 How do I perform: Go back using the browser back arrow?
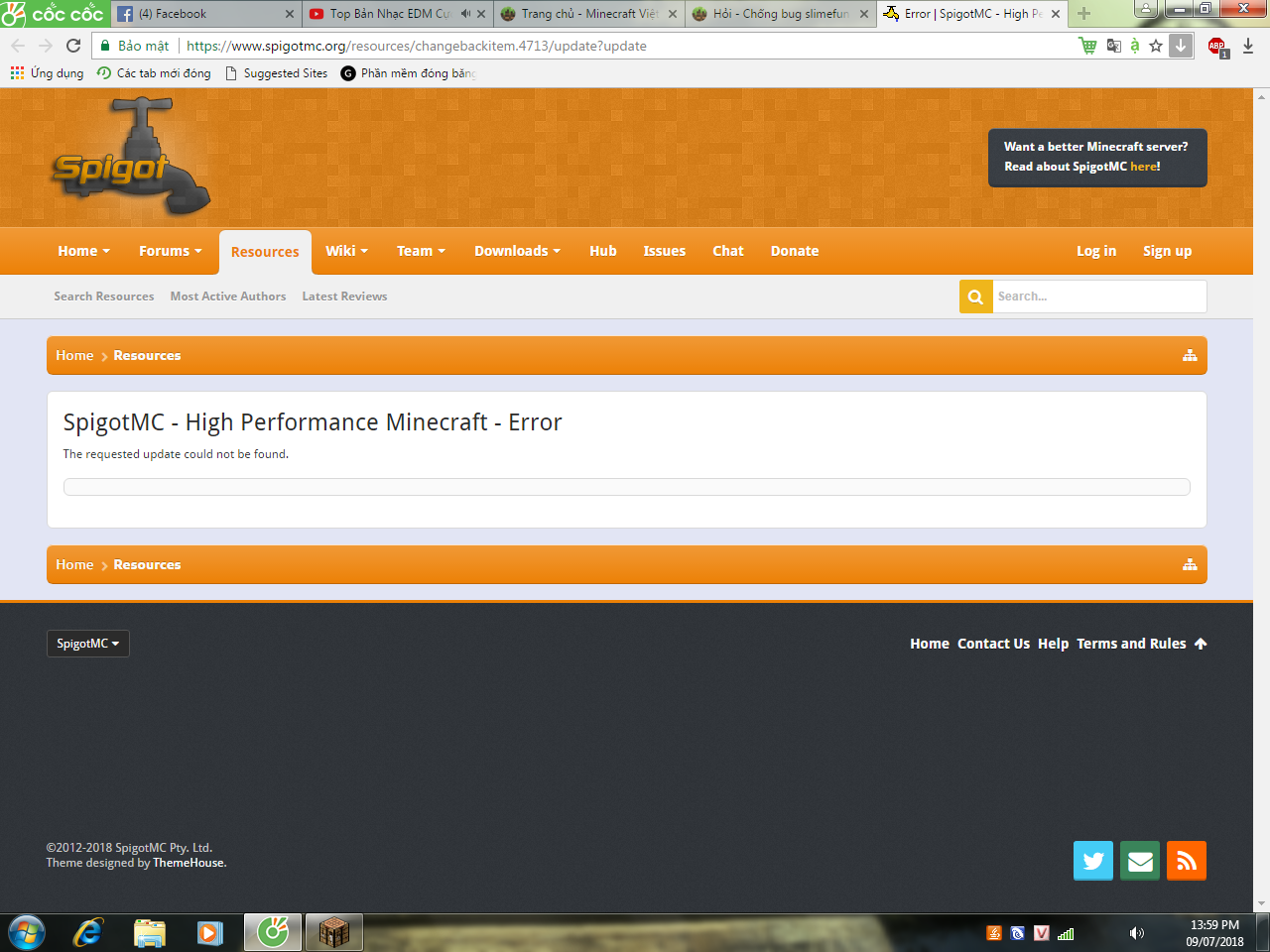pyautogui.click(x=18, y=46)
